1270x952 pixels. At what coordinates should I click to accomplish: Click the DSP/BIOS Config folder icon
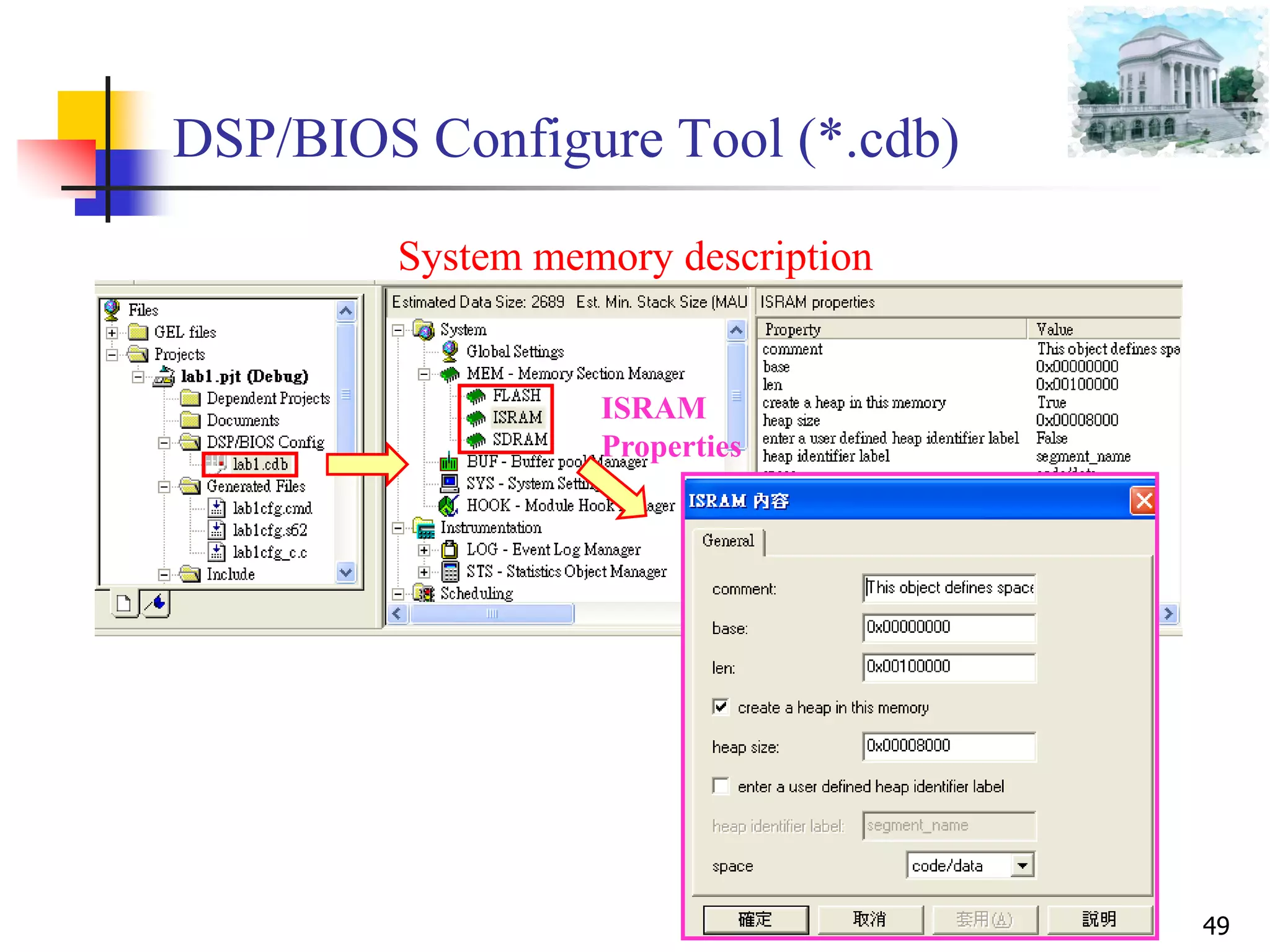pyautogui.click(x=190, y=442)
